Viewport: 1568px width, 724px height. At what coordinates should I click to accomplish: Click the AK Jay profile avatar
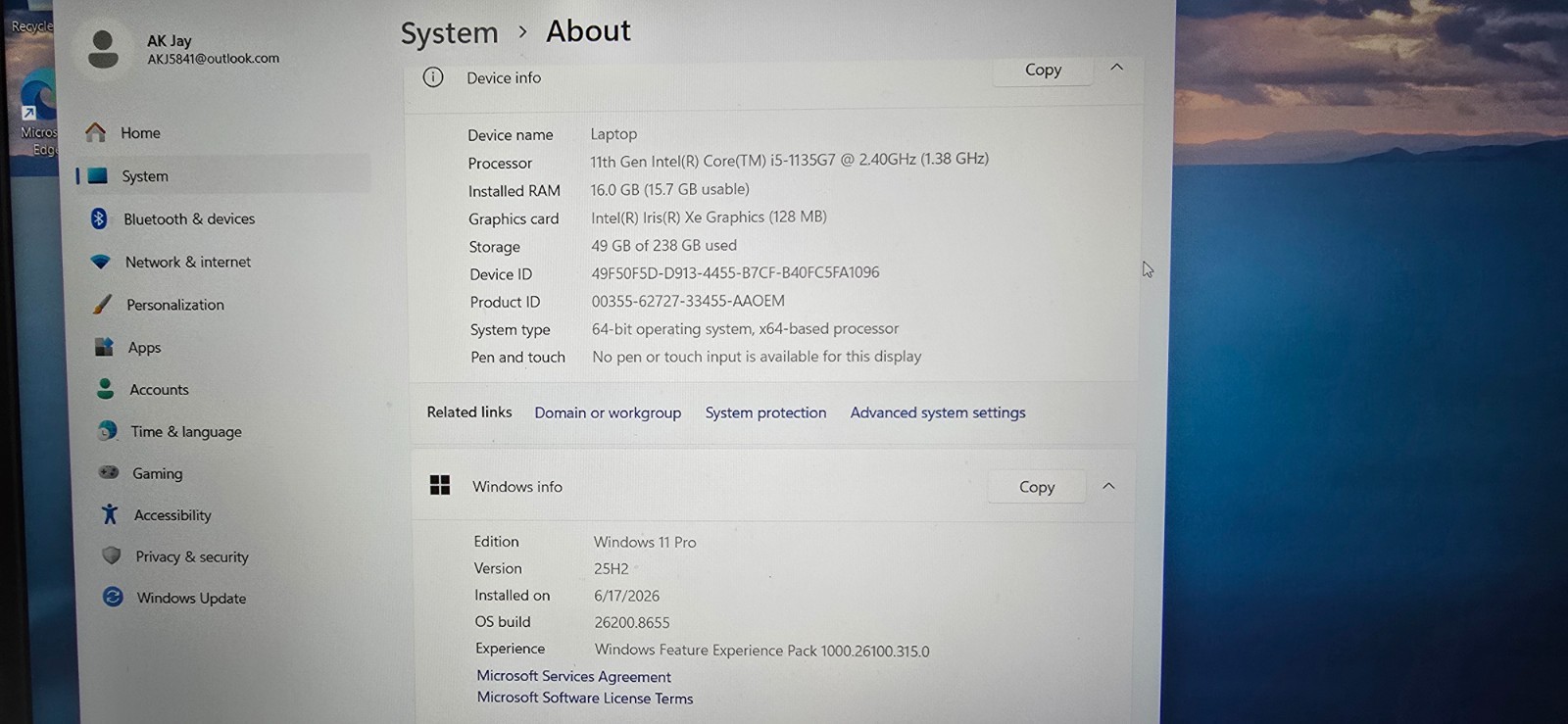pyautogui.click(x=103, y=48)
